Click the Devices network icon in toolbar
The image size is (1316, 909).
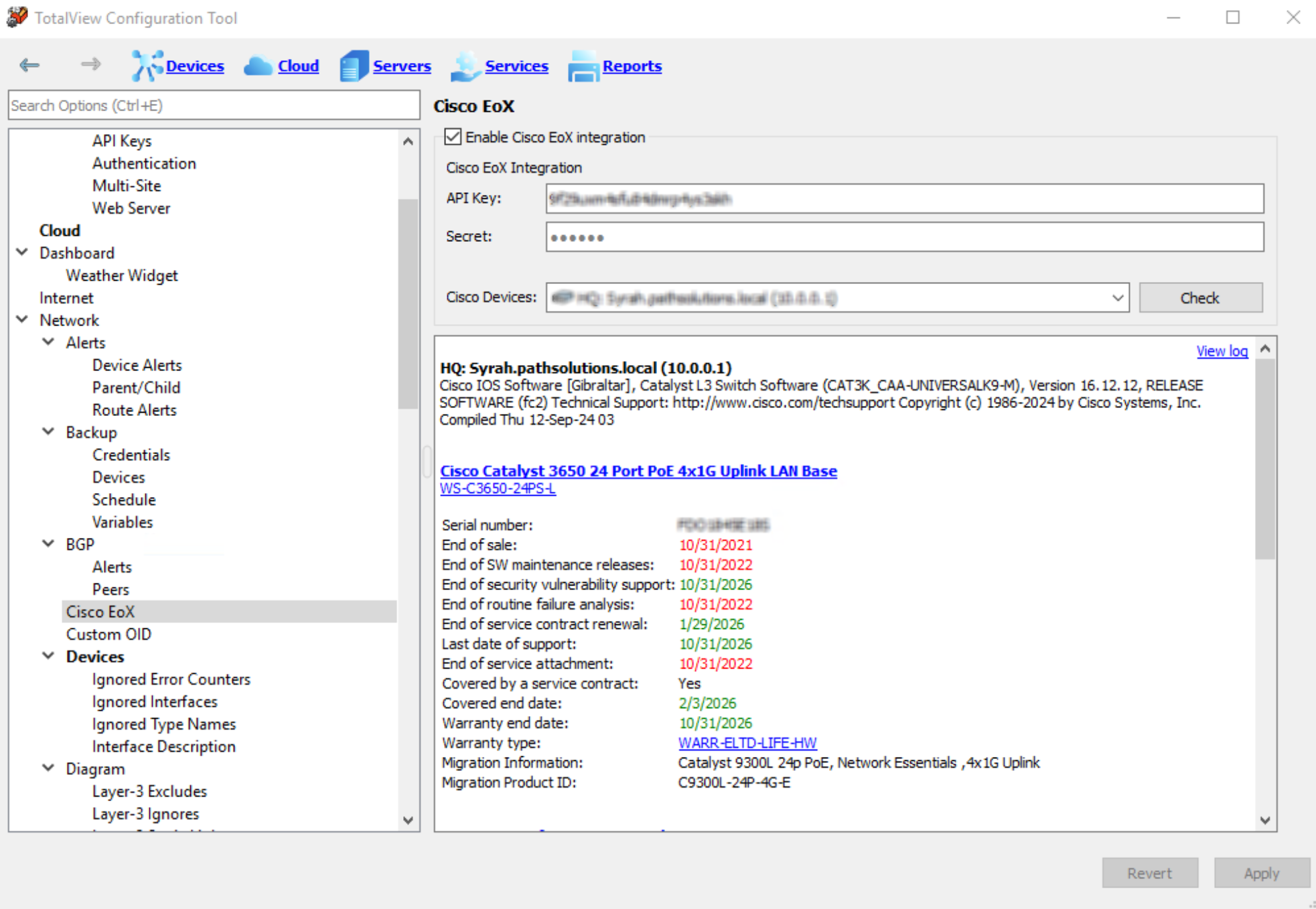[146, 66]
